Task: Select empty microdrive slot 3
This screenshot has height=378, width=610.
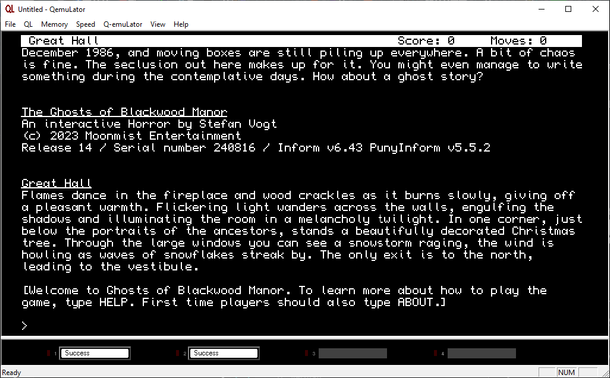Action: coord(352,353)
